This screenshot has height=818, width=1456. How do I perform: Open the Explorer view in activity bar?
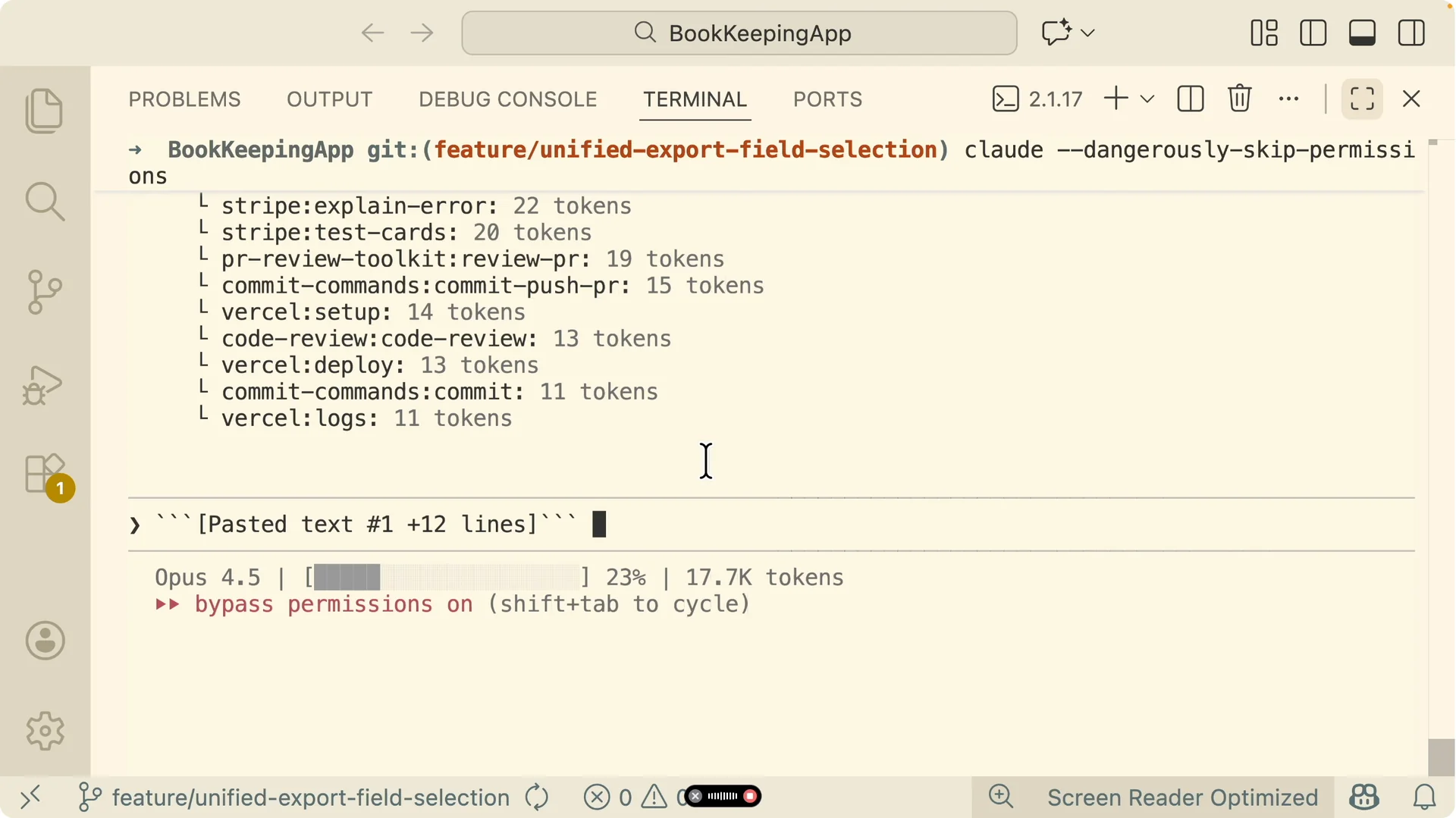pyautogui.click(x=45, y=111)
